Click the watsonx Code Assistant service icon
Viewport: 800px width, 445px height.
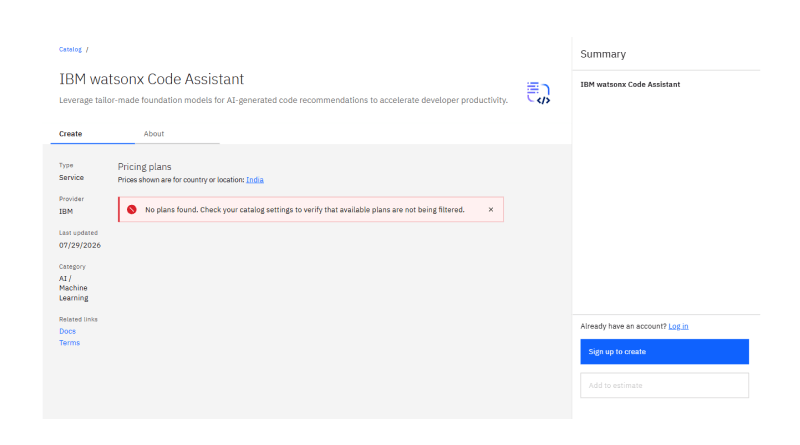coord(538,93)
